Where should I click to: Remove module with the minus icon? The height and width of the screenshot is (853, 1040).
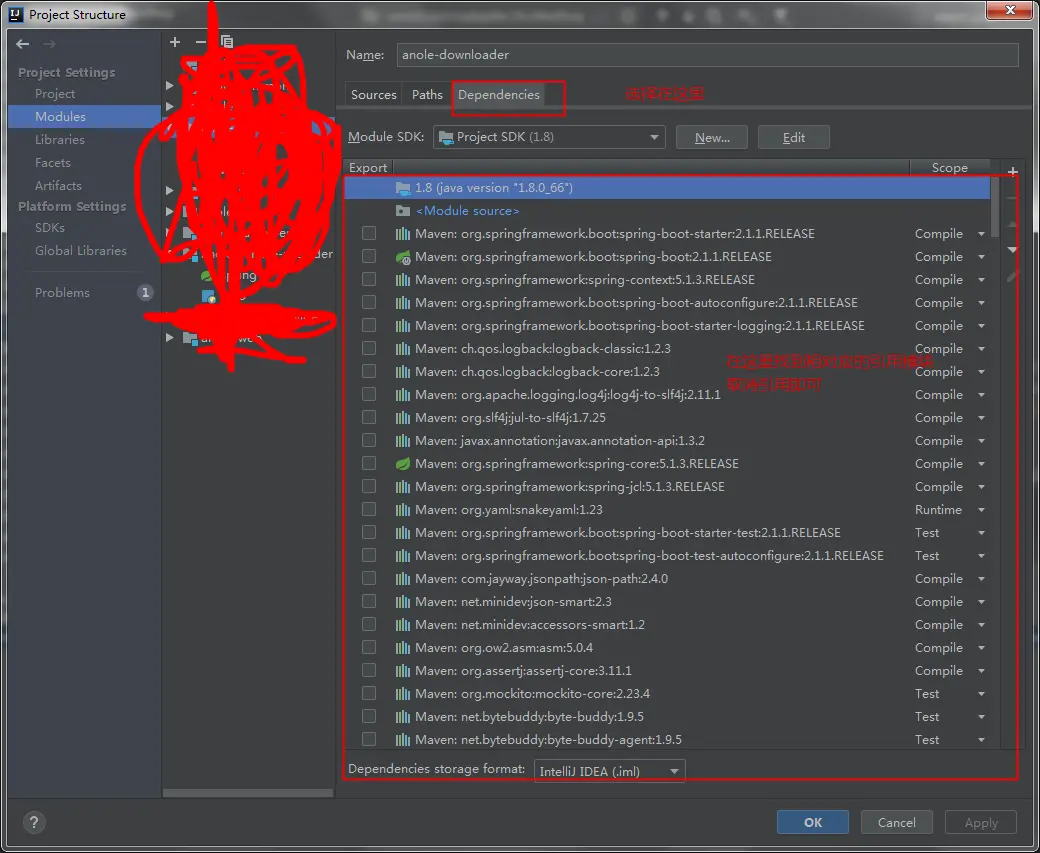click(x=201, y=42)
